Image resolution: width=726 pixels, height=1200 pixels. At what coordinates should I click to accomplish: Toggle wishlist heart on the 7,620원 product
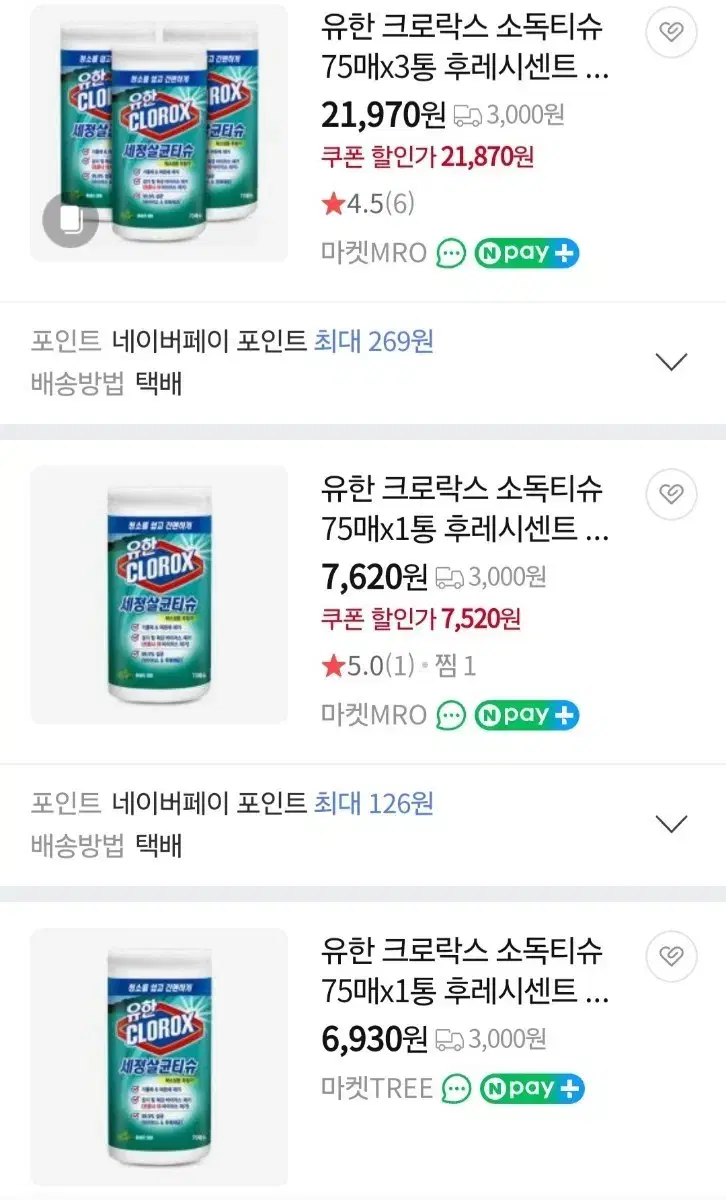(x=672, y=494)
